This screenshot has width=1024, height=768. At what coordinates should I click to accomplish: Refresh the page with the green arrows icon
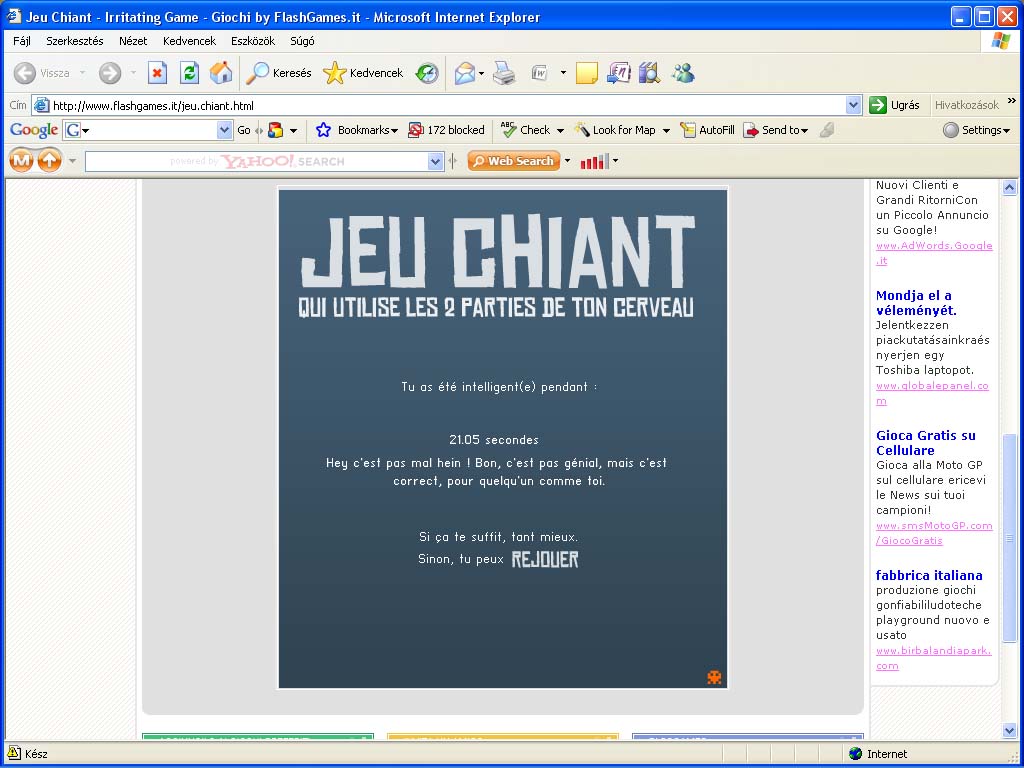point(189,73)
